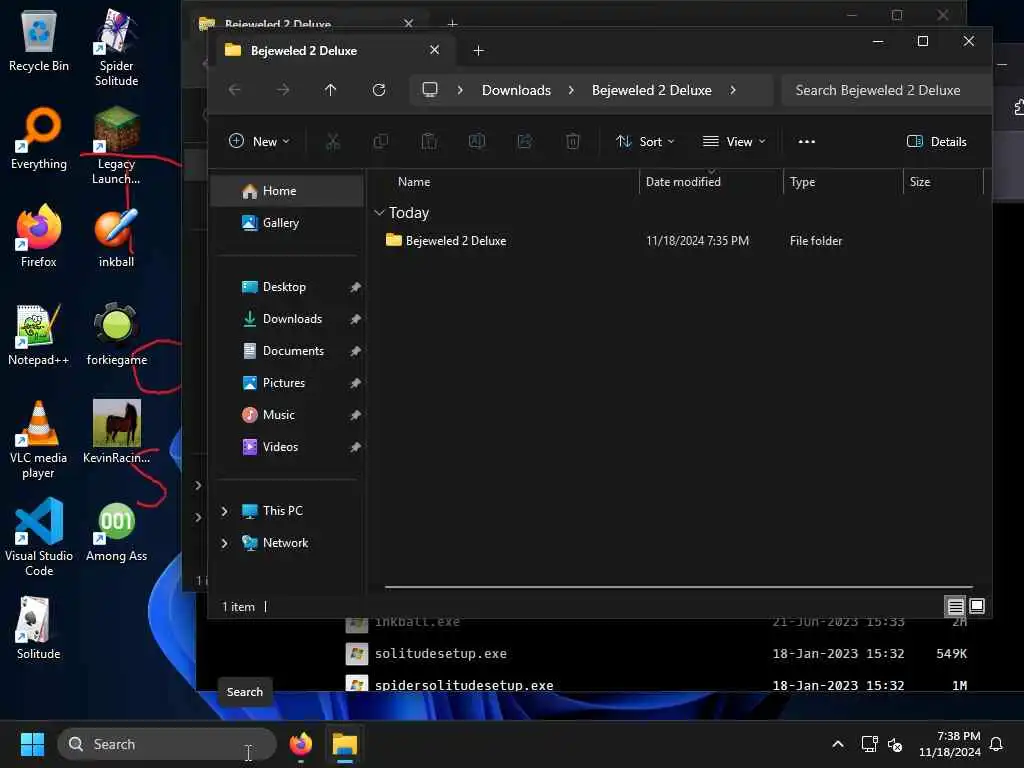Select forkiegame desktop icon
Screen dimensions: 1024x768
[116, 335]
